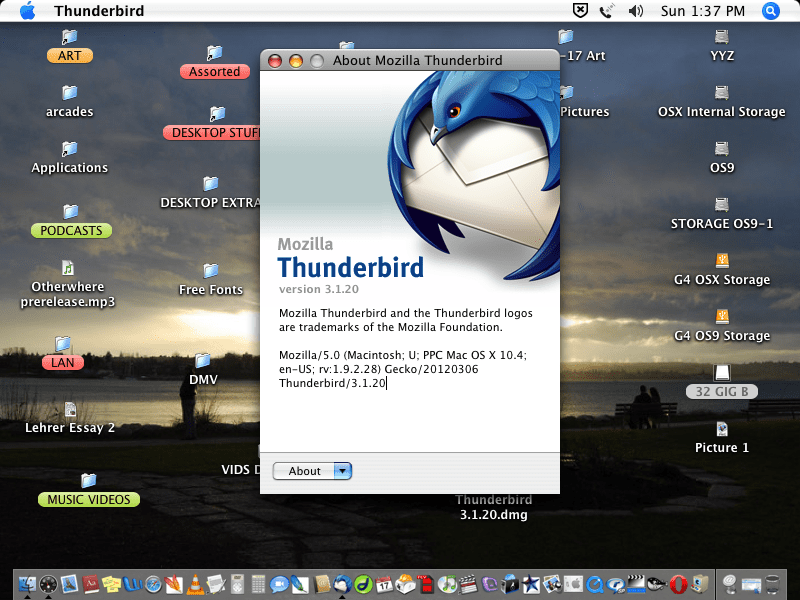The height and width of the screenshot is (600, 800).
Task: Open Calculator from the Dock
Action: click(258, 585)
